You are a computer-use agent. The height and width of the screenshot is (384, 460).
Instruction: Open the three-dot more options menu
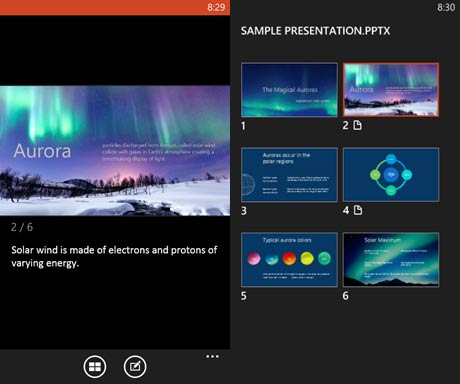(212, 356)
